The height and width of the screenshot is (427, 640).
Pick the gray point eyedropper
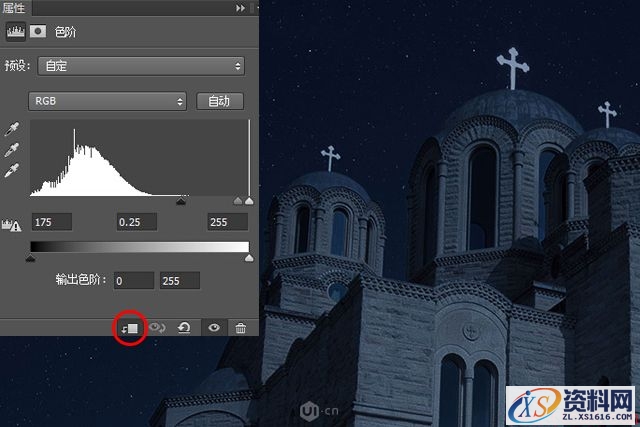point(13,150)
